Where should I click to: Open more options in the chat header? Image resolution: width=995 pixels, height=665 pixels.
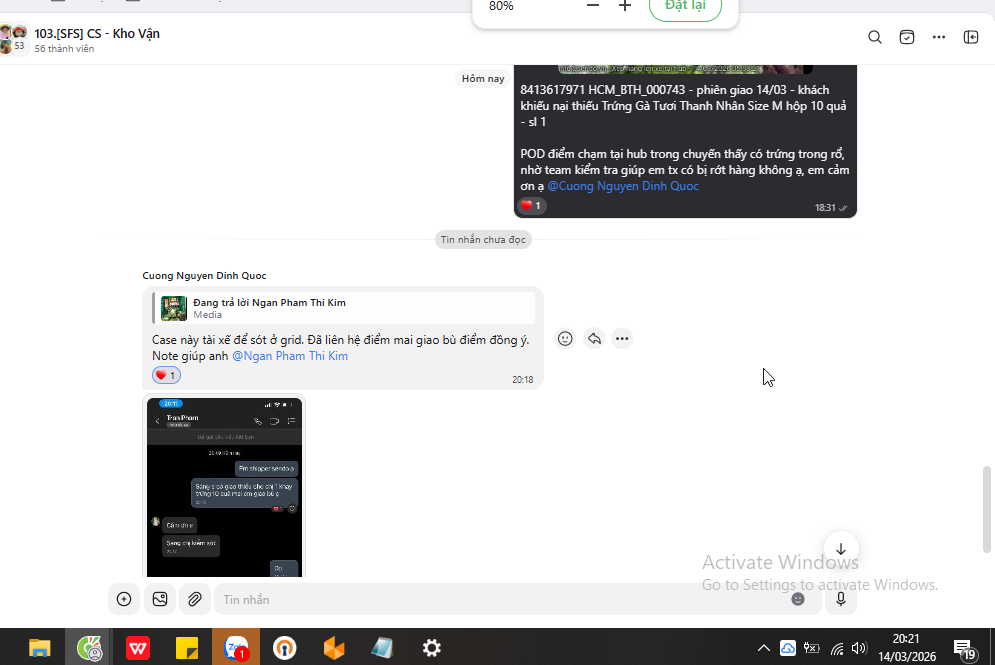coord(939,37)
